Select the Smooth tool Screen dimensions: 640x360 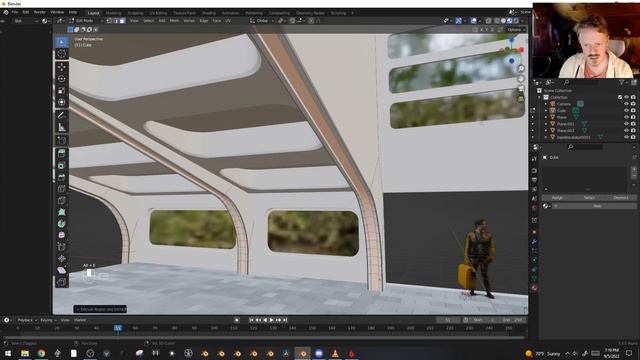click(62, 235)
